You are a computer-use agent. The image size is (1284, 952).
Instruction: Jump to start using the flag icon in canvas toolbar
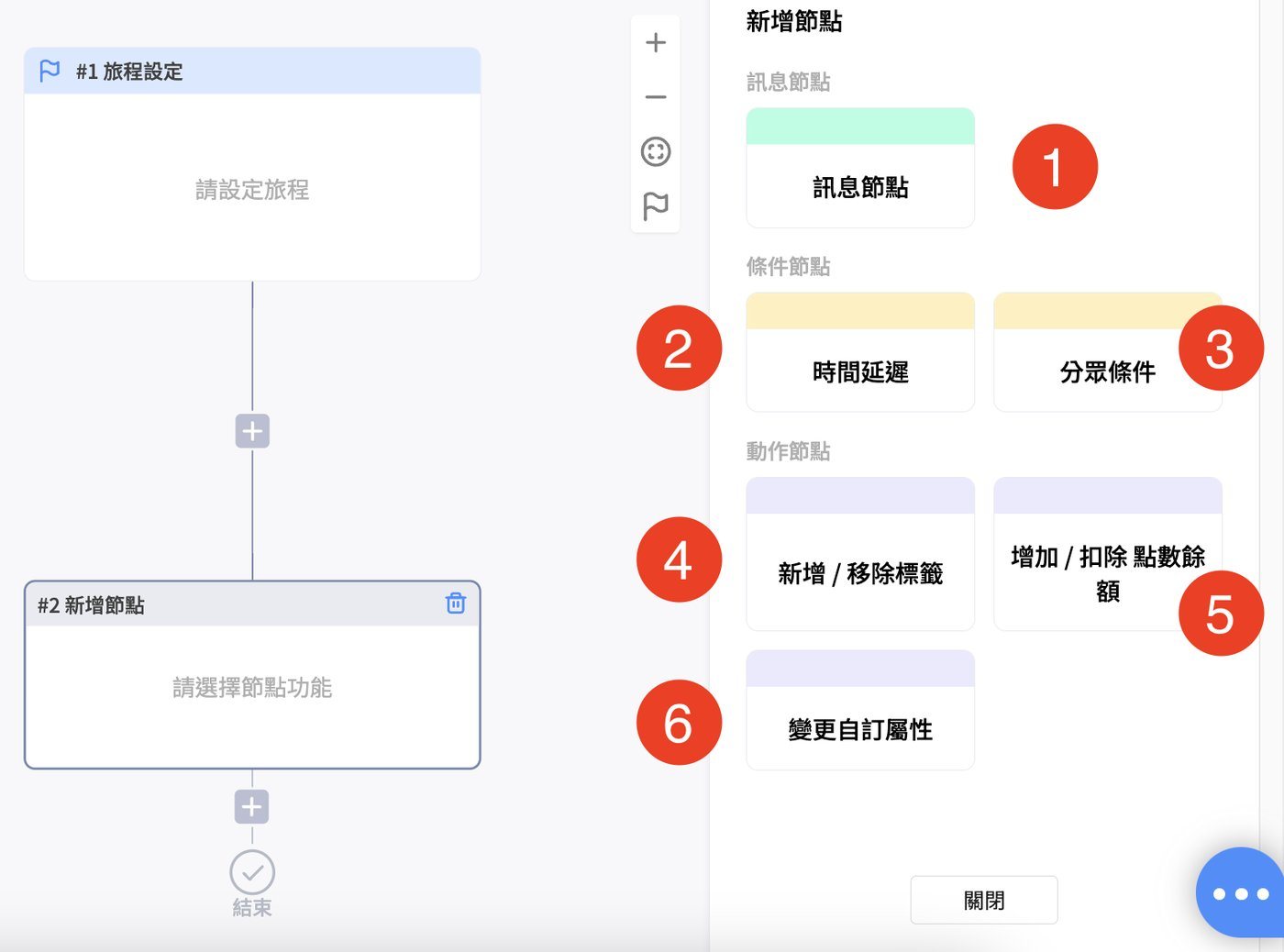[656, 206]
